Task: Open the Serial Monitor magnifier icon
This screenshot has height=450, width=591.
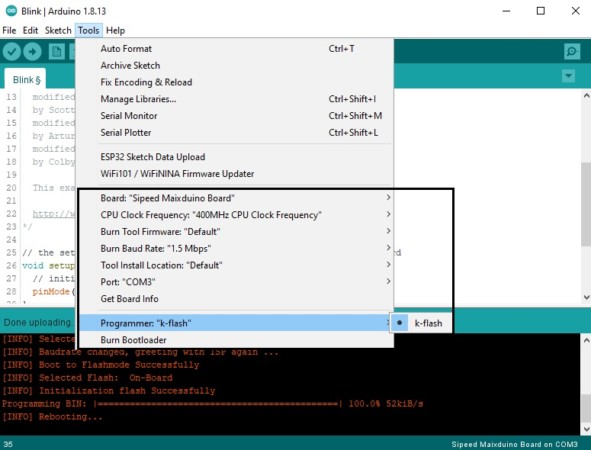Action: [572, 51]
